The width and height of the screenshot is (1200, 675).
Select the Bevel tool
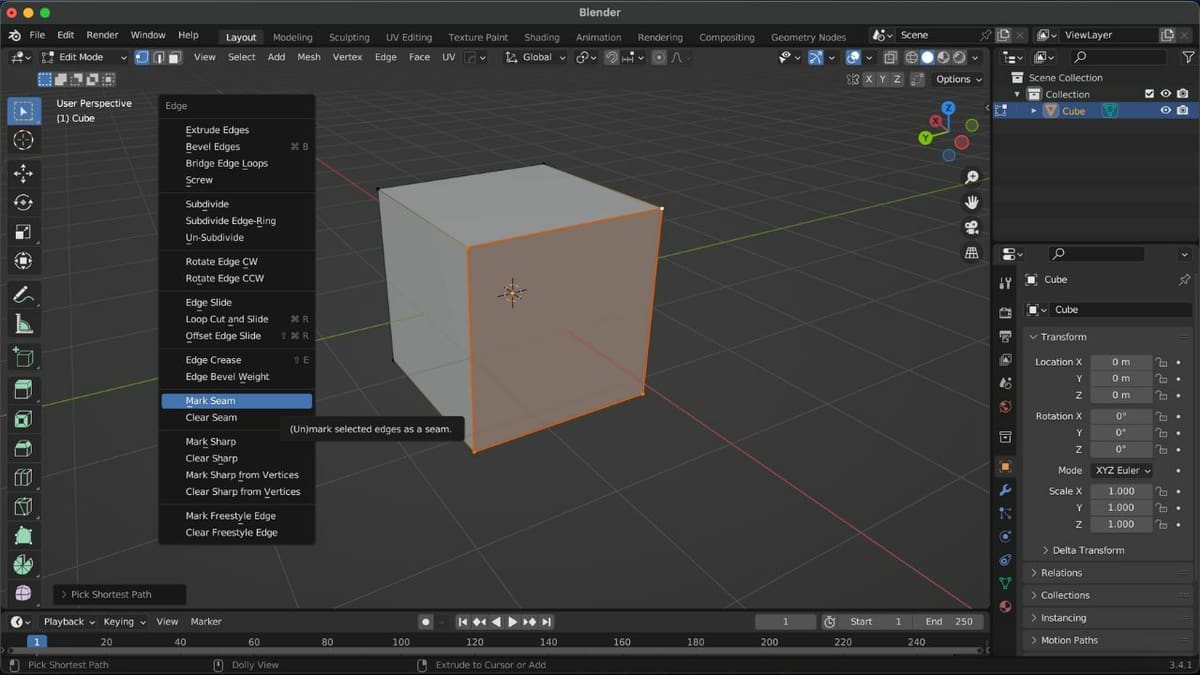(x=23, y=448)
